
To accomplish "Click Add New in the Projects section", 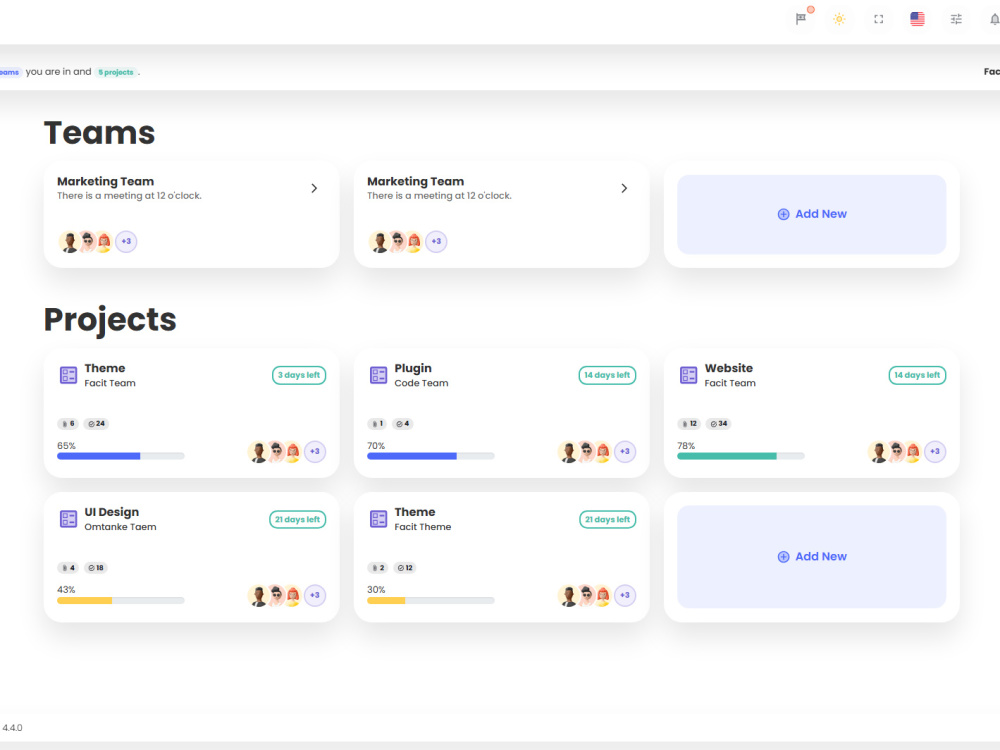I will (x=811, y=556).
